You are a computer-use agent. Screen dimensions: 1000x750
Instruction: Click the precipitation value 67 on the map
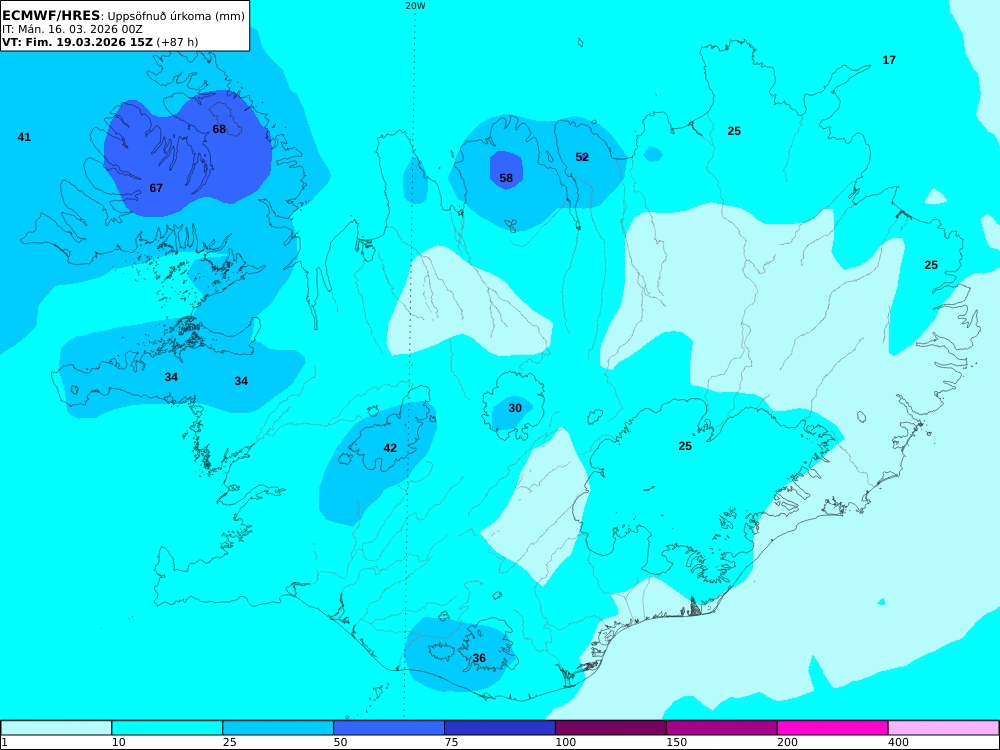click(x=156, y=188)
